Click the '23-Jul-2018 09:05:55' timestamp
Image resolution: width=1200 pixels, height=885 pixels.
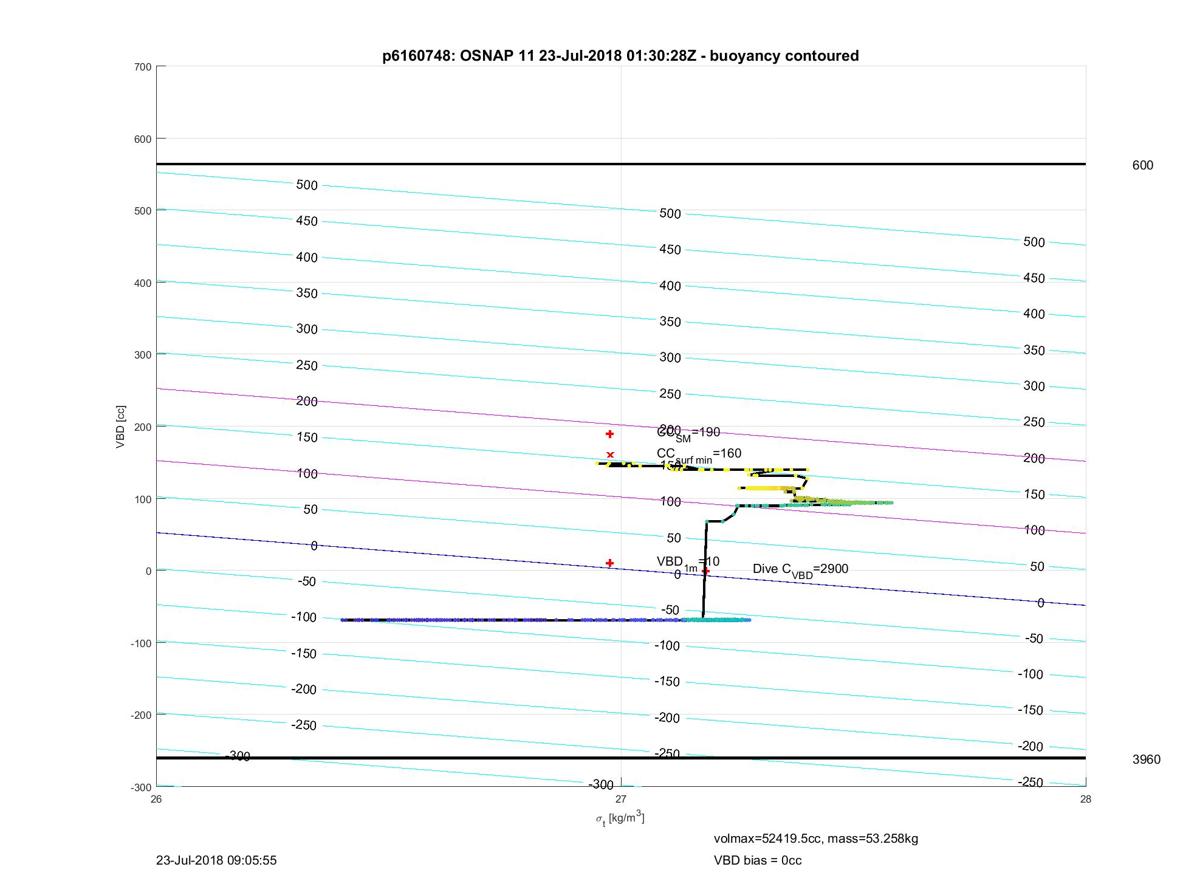tap(217, 860)
